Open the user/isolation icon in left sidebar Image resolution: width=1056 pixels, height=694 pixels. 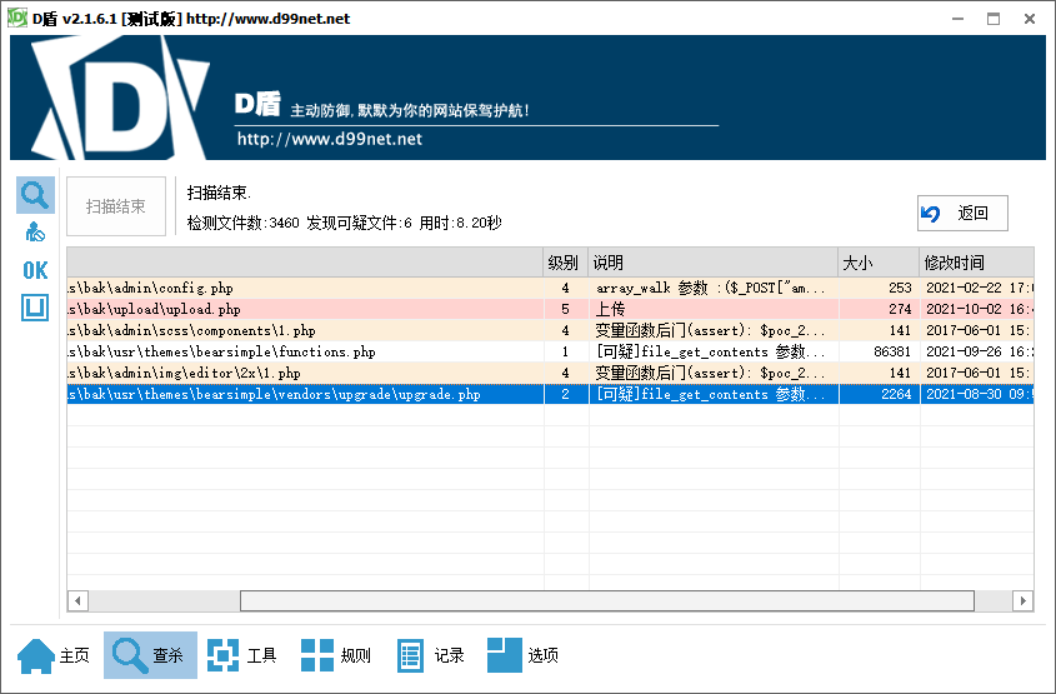click(35, 232)
